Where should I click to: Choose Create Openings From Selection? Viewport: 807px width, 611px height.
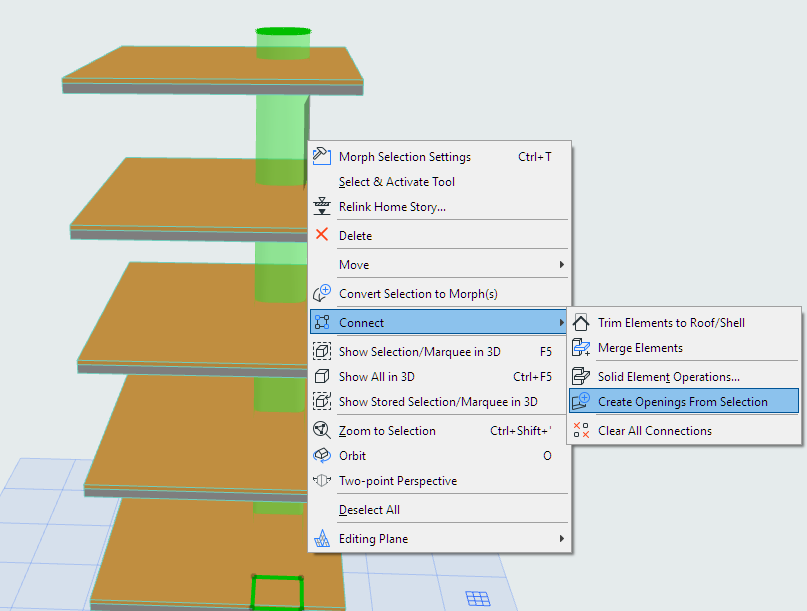684,401
